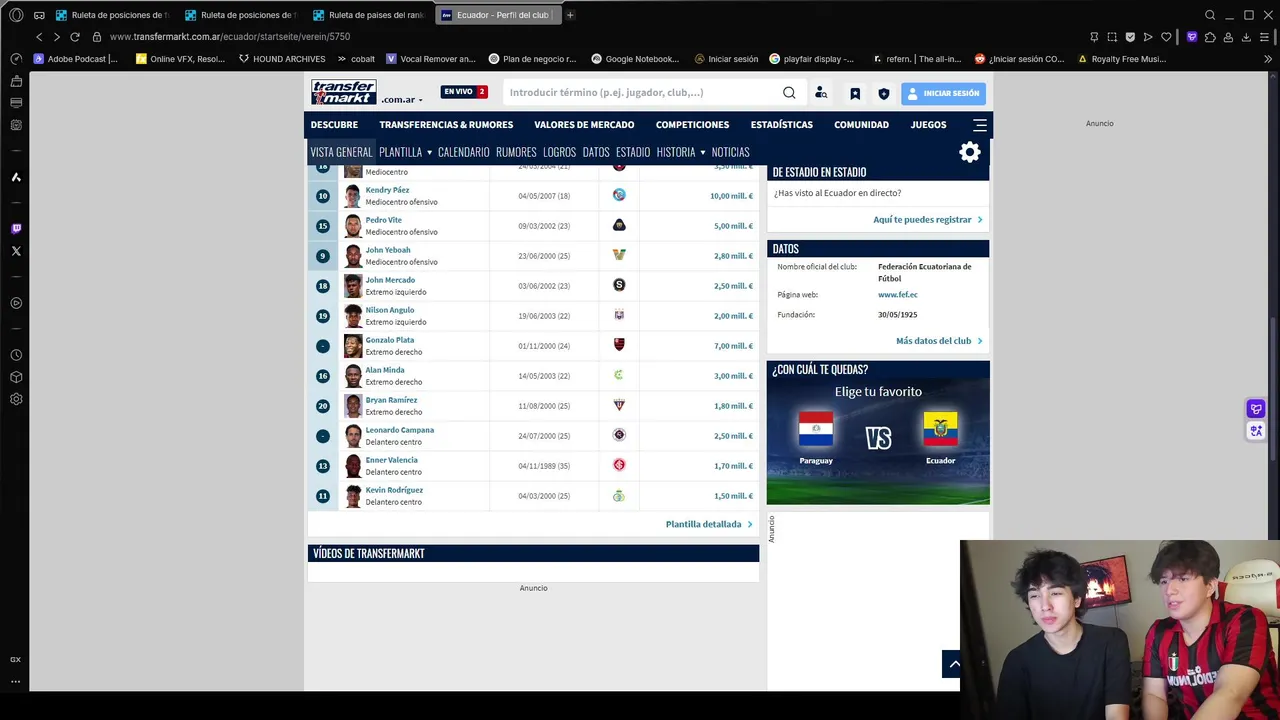The width and height of the screenshot is (1280, 720).
Task: Click the club crest in Gonzalo Plata's row
Action: point(619,345)
